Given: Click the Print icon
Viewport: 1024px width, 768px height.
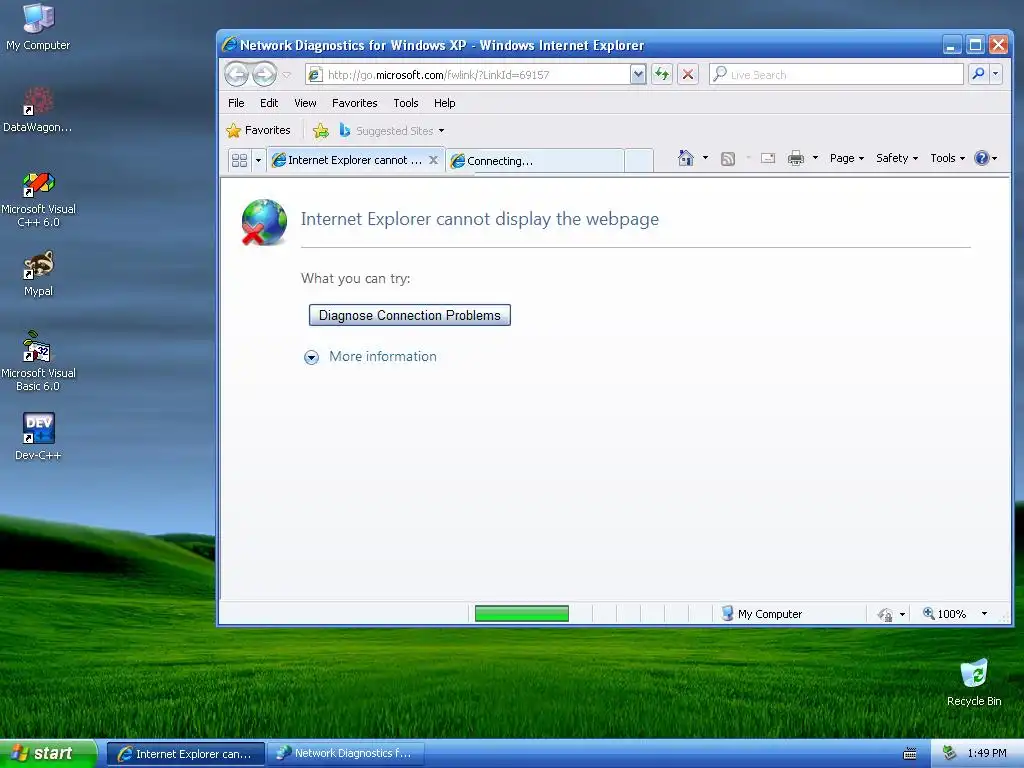Looking at the screenshot, I should point(795,158).
